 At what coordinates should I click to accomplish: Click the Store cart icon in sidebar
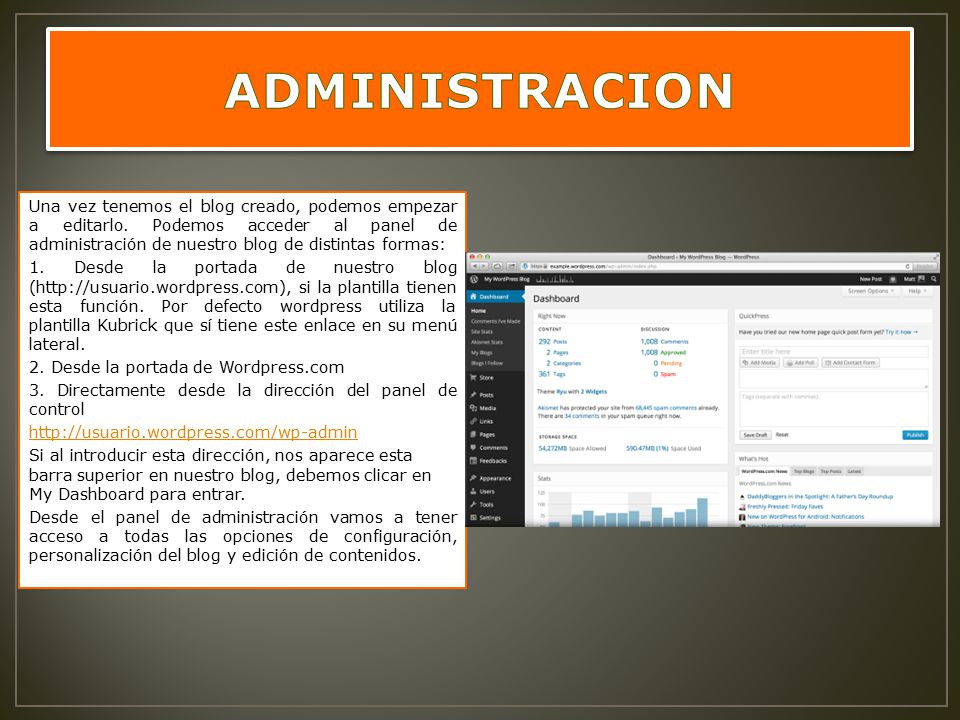coord(473,378)
